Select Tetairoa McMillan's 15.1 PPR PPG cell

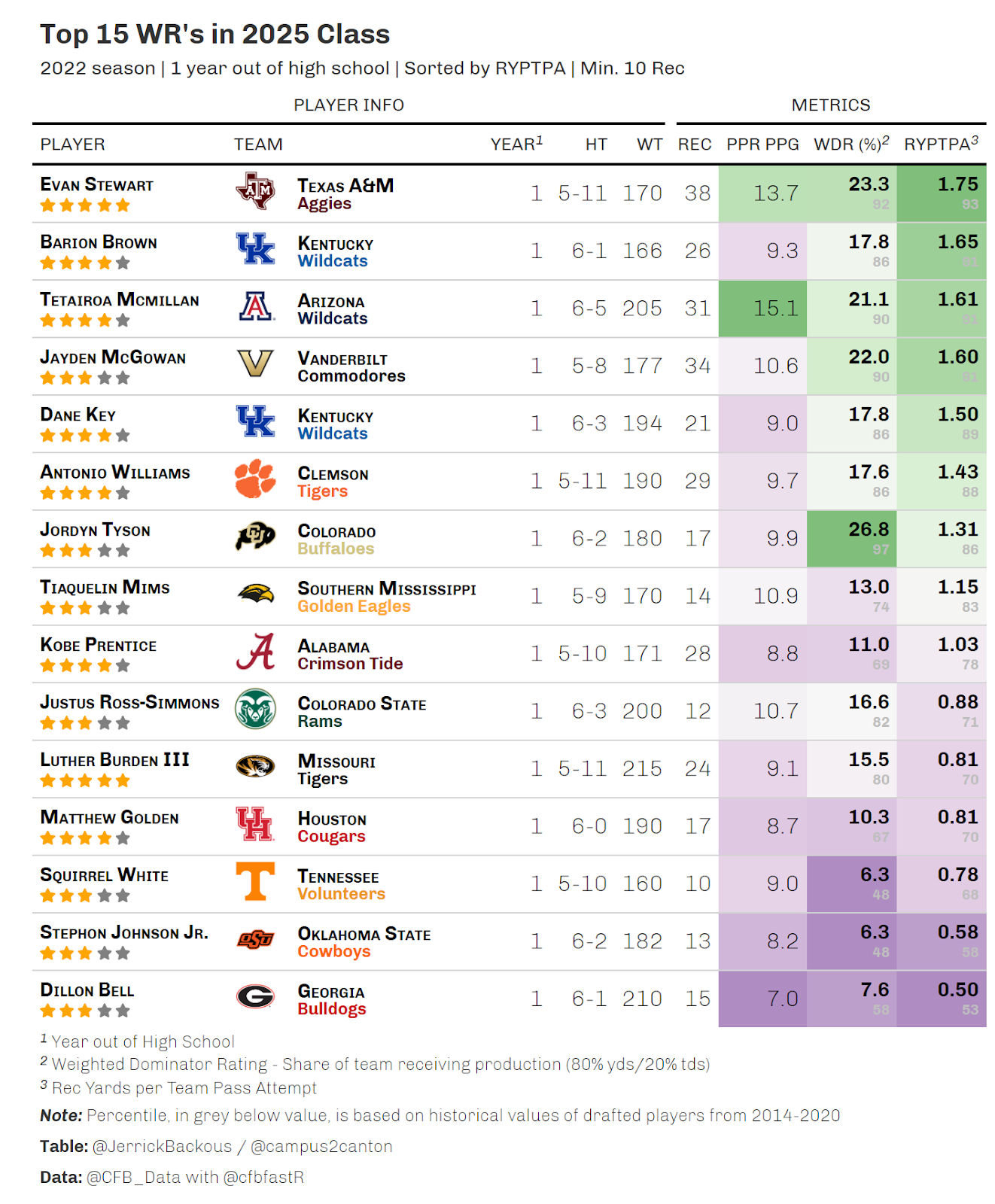pos(762,309)
